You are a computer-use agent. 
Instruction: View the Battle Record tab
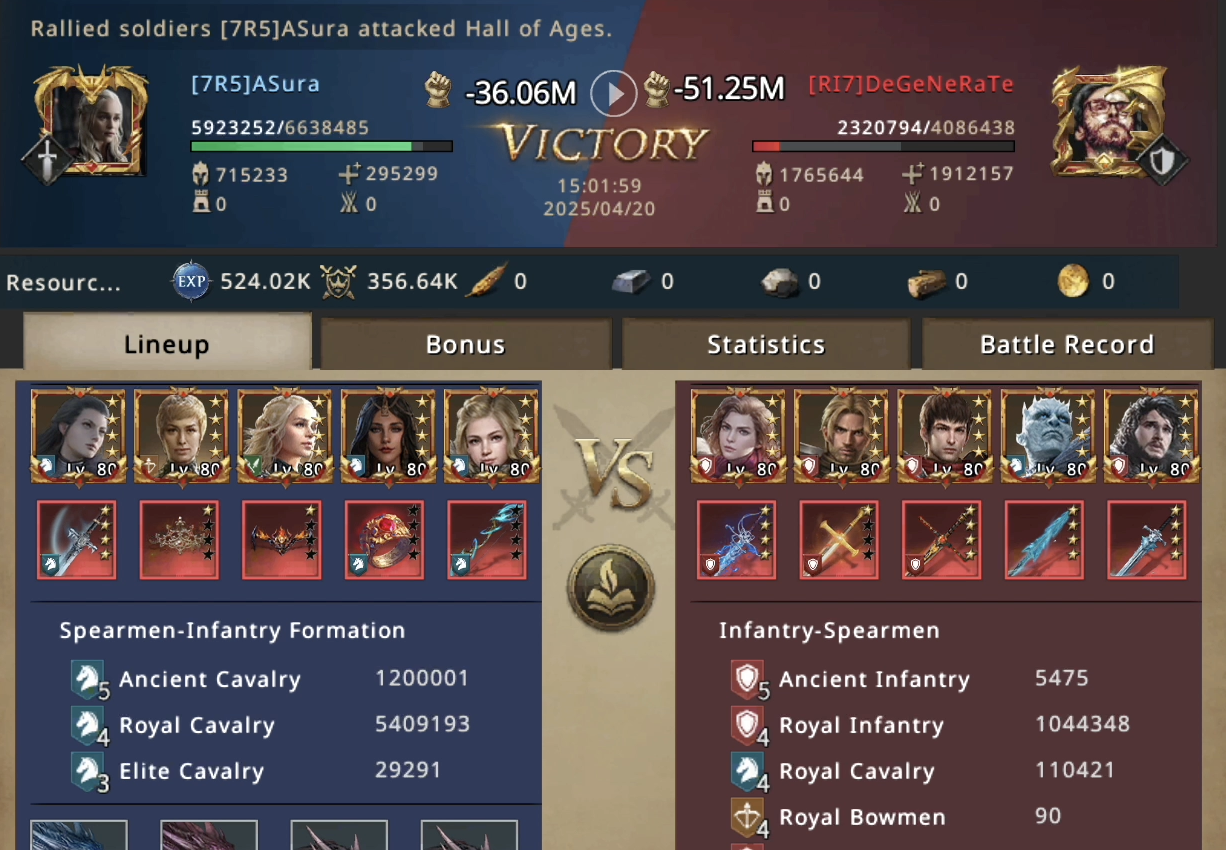pyautogui.click(x=1067, y=345)
